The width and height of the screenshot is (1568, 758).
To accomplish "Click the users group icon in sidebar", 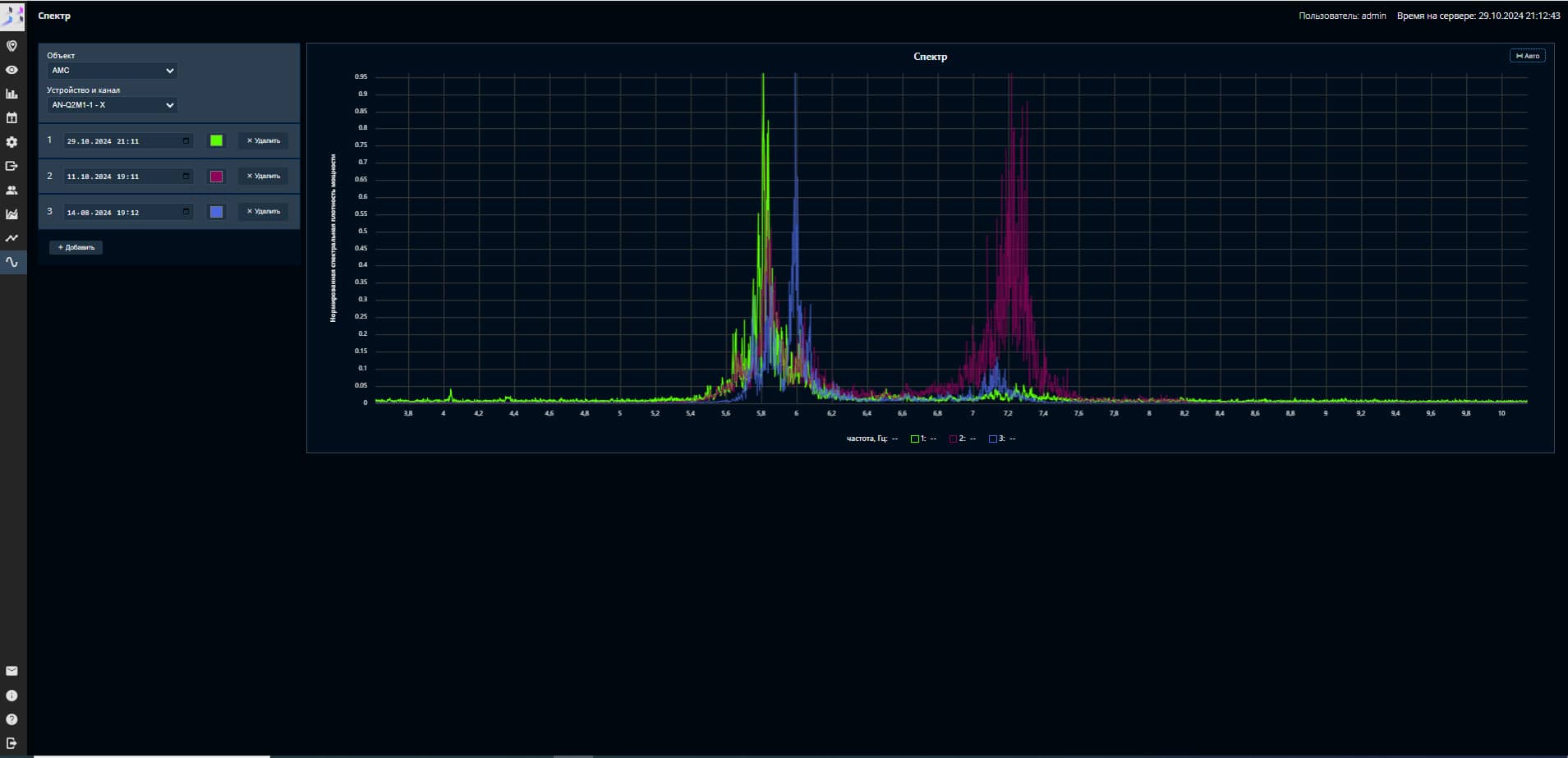I will 11,190.
